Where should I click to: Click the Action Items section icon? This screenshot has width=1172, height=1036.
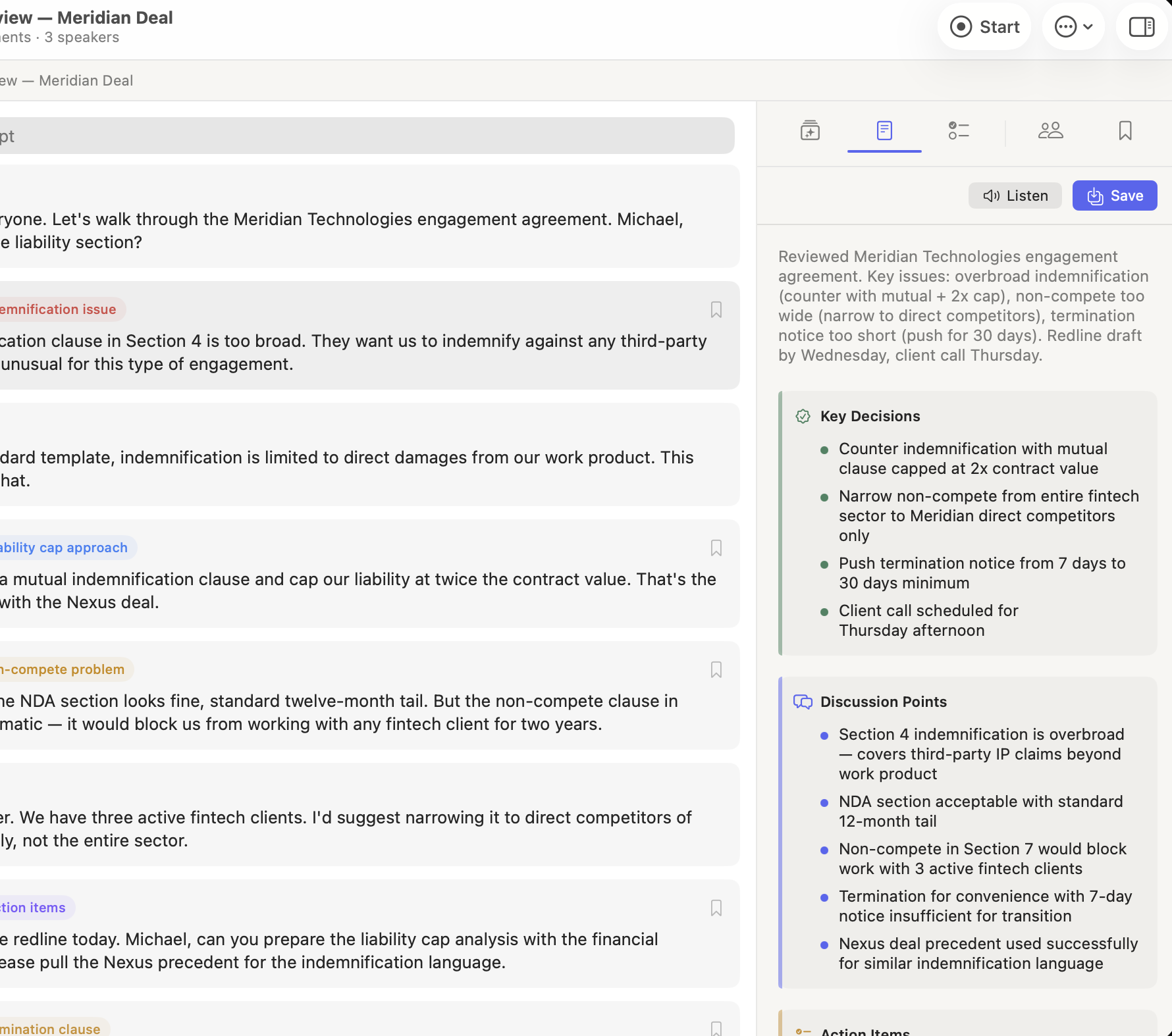coord(803,1031)
